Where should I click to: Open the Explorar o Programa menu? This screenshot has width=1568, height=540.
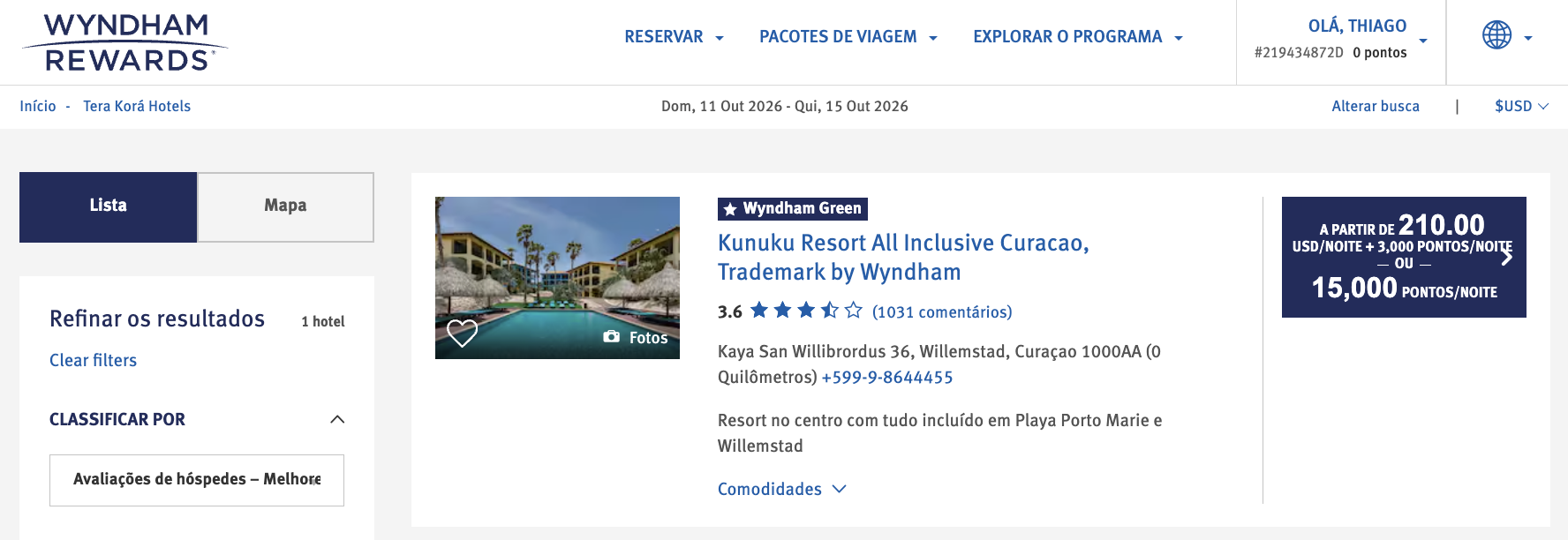click(x=1077, y=37)
